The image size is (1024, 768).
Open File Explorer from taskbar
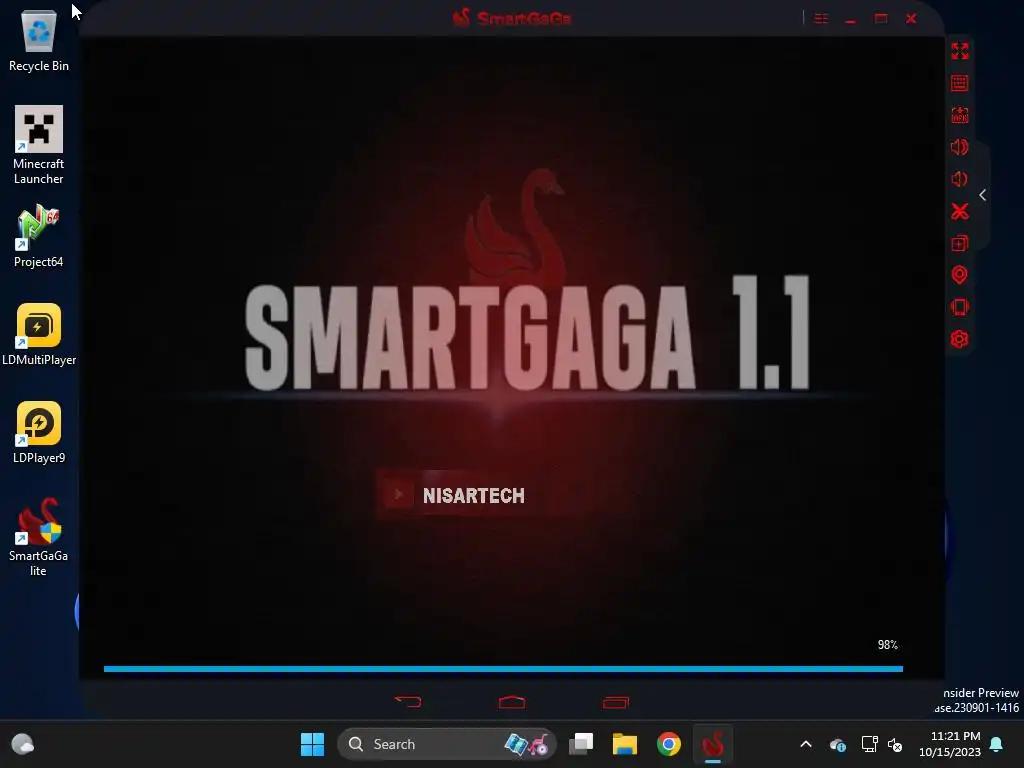coord(625,744)
